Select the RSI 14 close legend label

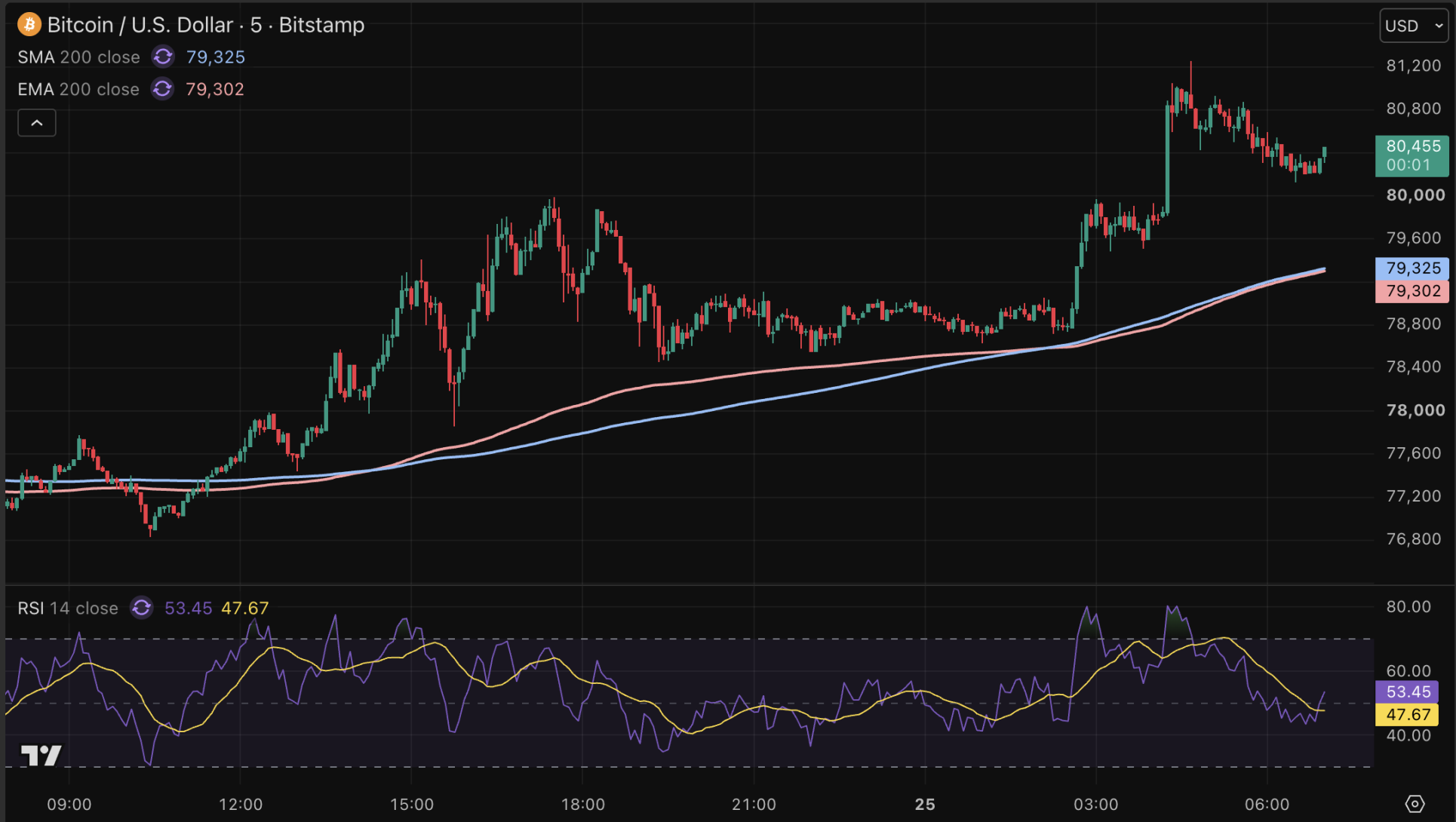pyautogui.click(x=68, y=608)
